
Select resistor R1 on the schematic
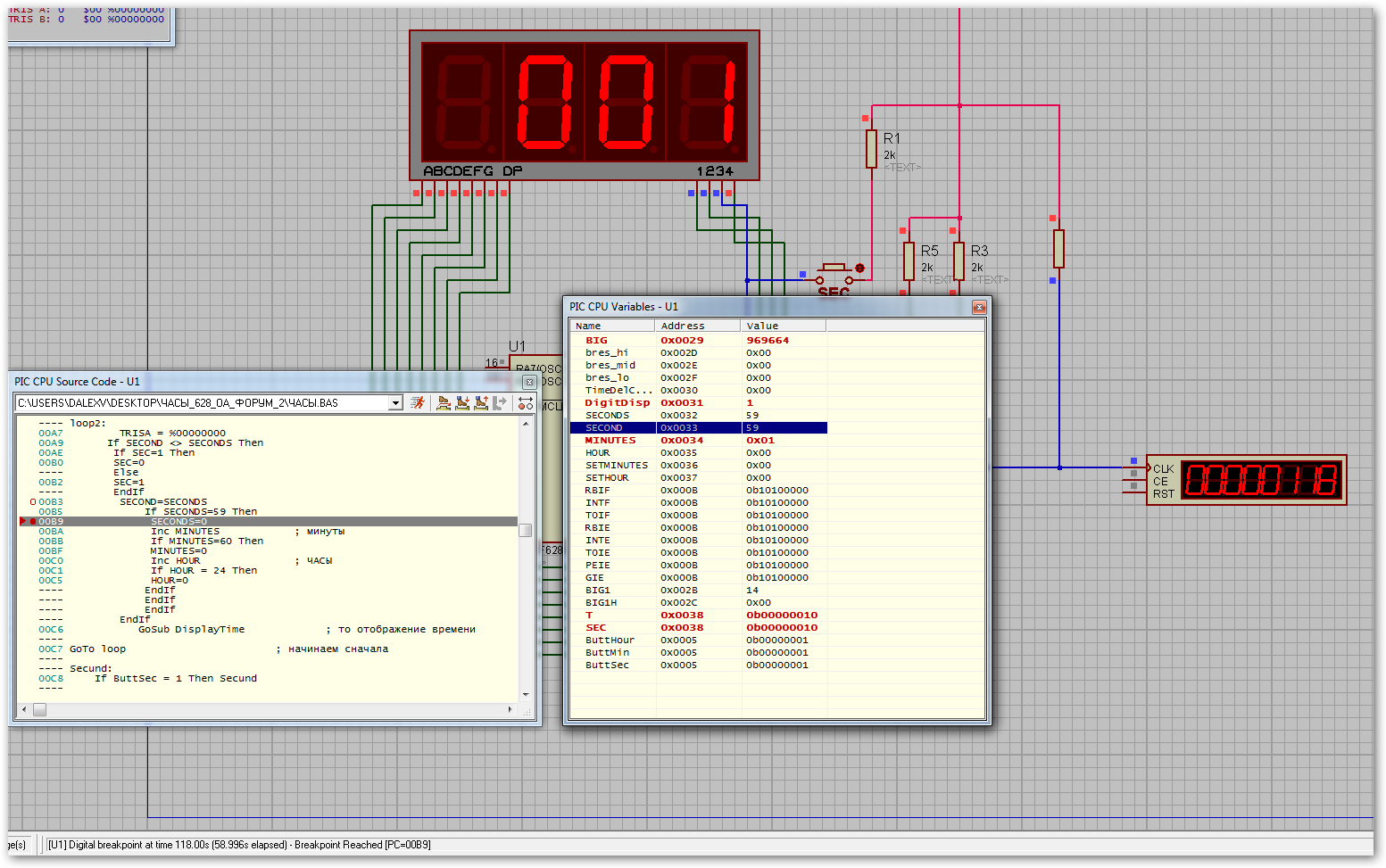[871, 149]
